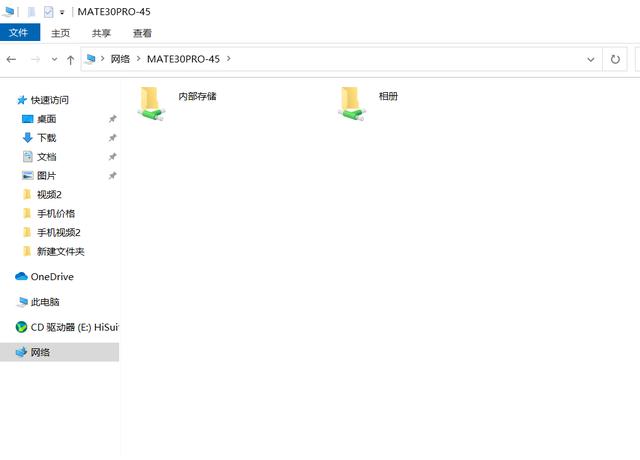Open the 文件 ribbon tab
Screen dimensions: 640x460
20,33
